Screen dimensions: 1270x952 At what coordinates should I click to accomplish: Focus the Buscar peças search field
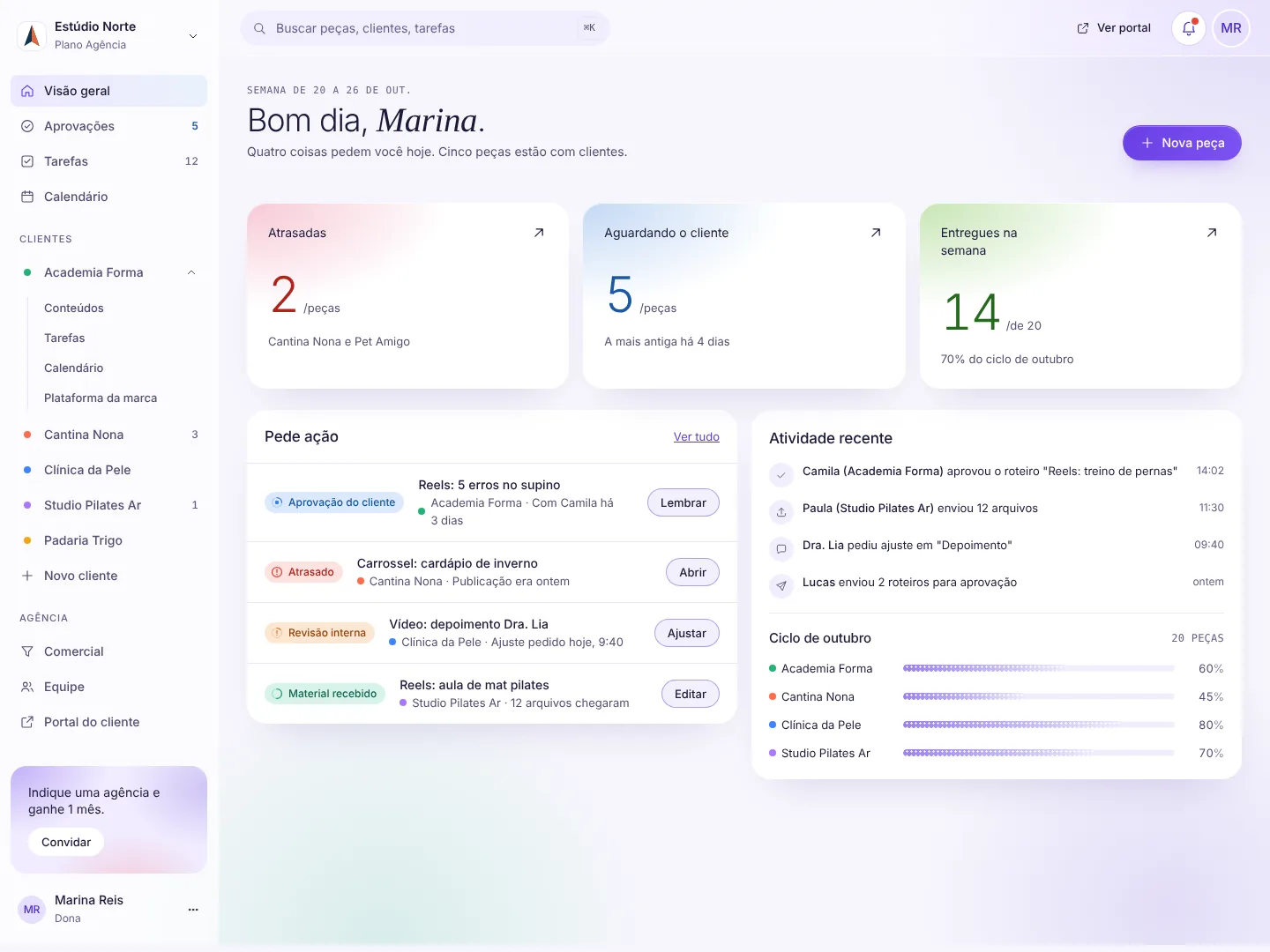tap(425, 28)
